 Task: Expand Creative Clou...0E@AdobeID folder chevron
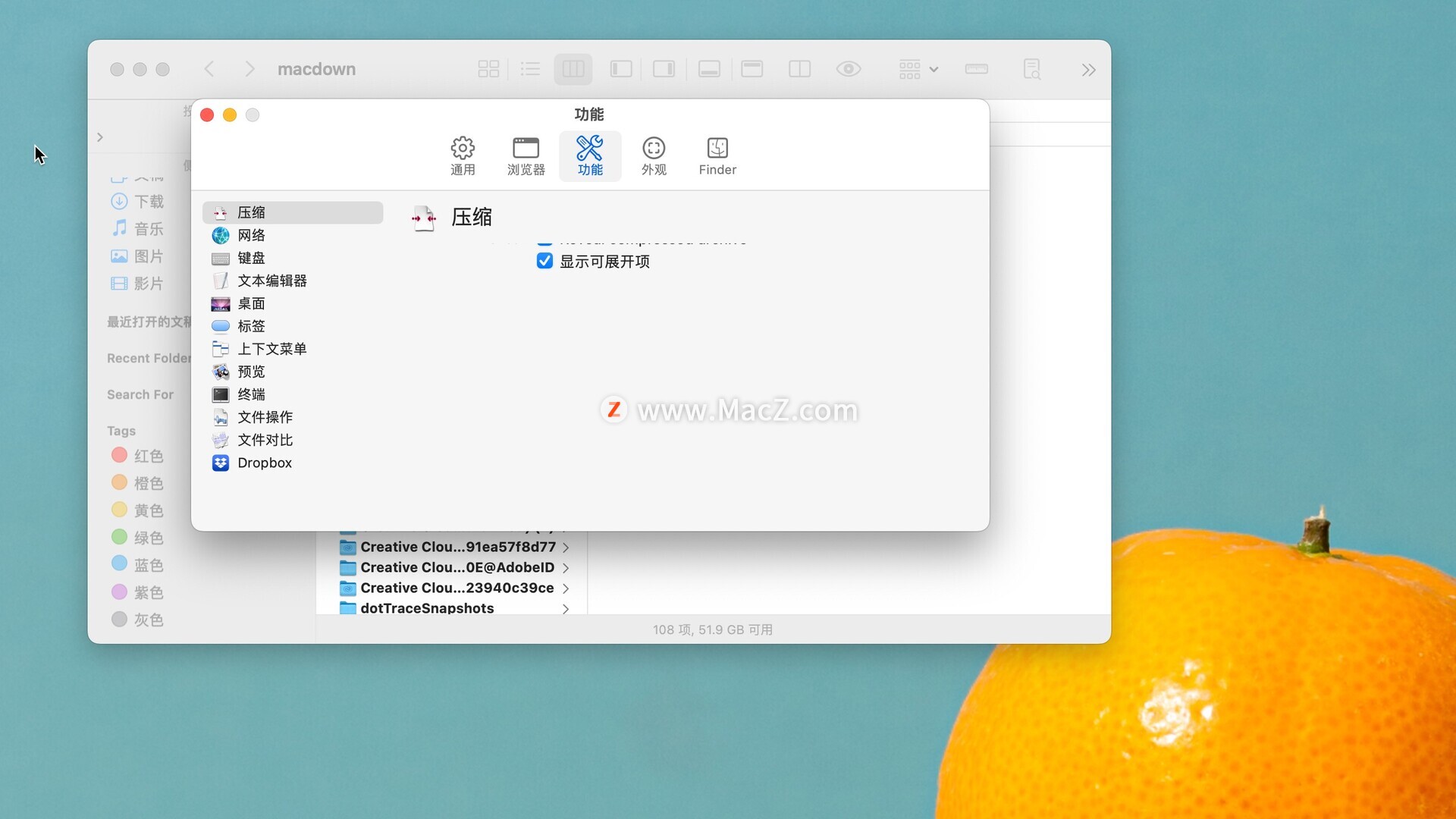[x=566, y=568]
